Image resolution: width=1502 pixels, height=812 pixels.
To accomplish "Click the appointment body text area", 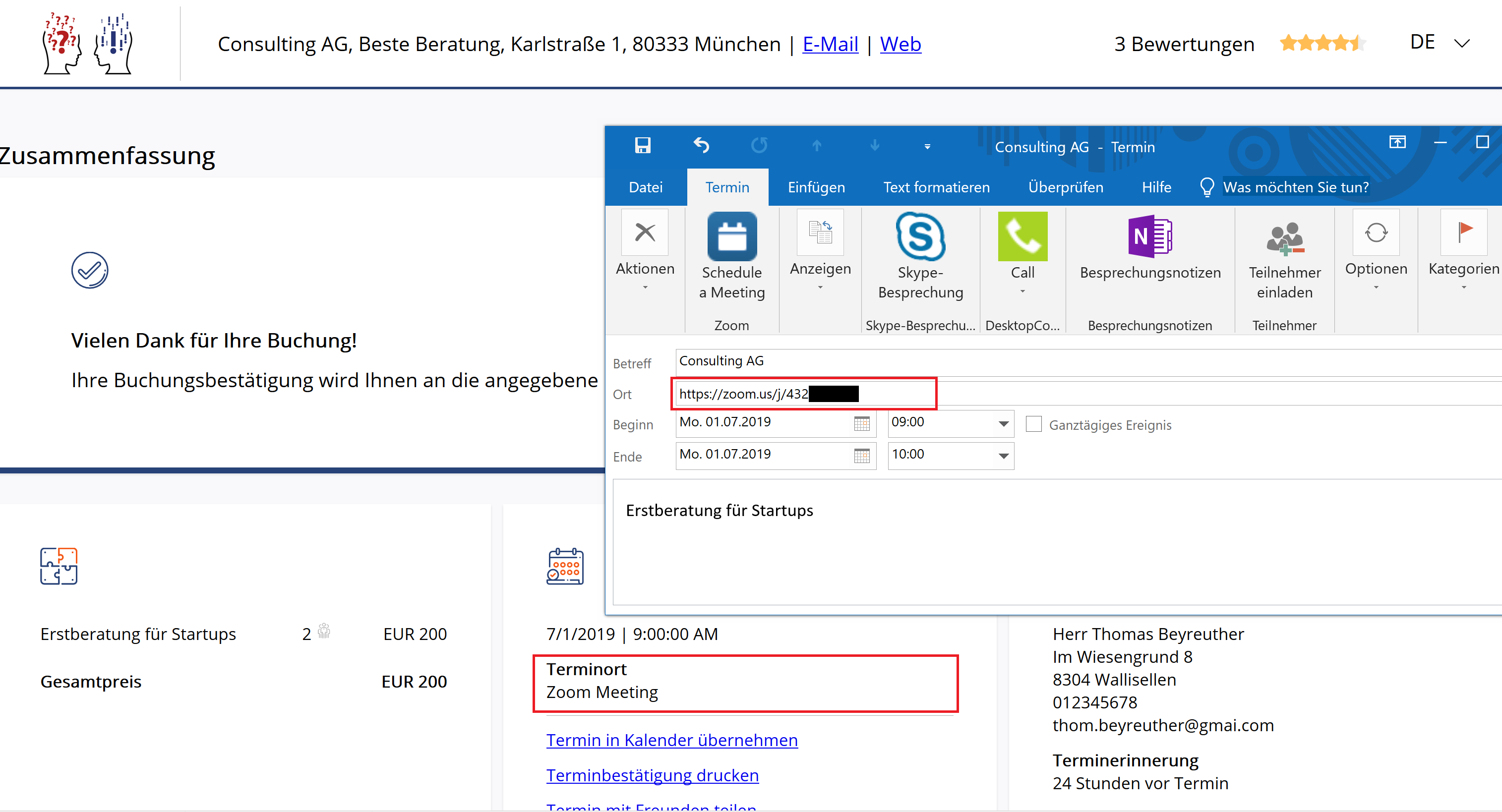I will (1057, 542).
